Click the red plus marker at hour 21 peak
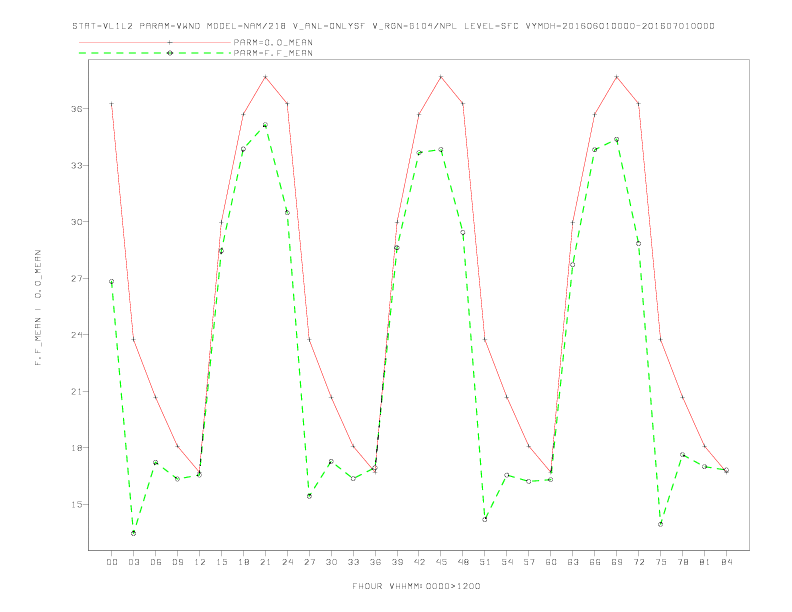792x612 pixels. 265,77
